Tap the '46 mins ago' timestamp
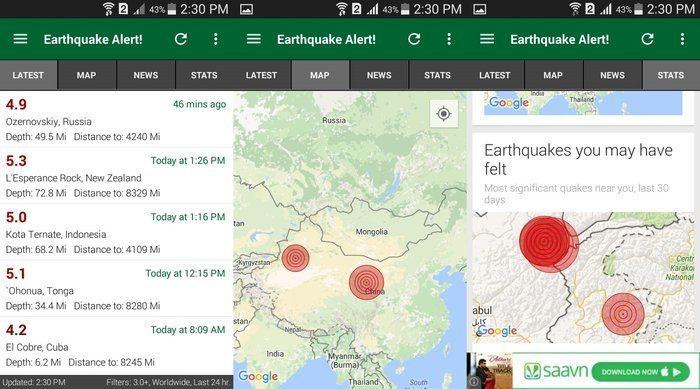This screenshot has width=700, height=389. coord(199,104)
